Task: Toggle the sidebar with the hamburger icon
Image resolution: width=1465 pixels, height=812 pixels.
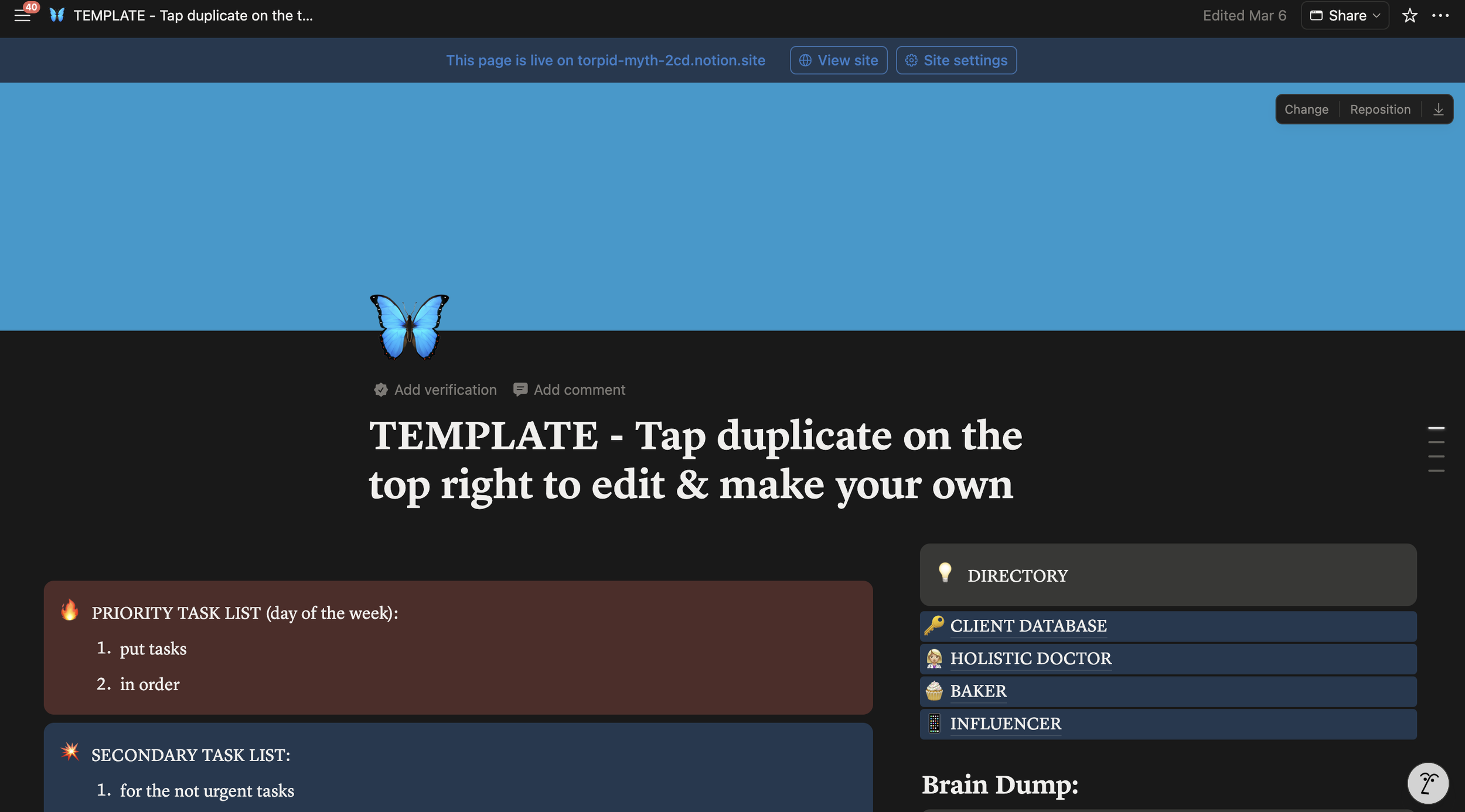Action: 23,16
